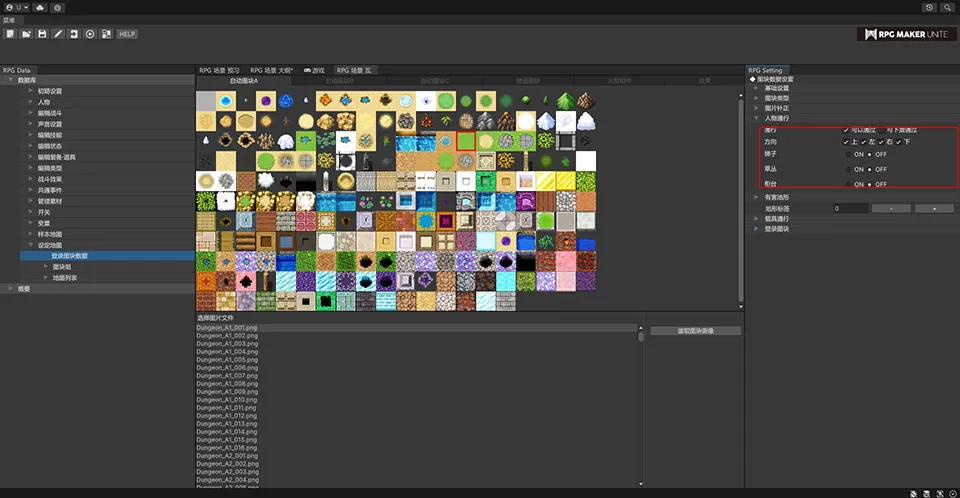
Task: Select the red-outlined green grass tile
Action: tap(465, 141)
